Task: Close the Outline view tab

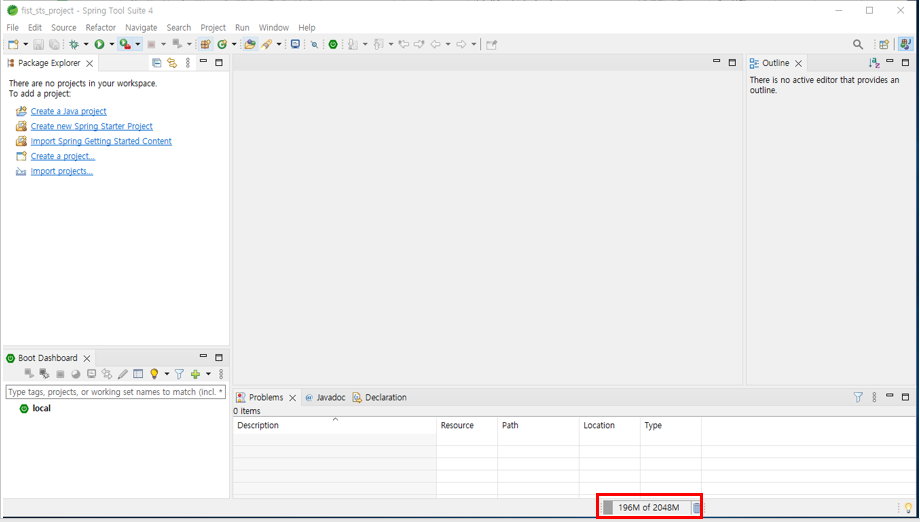Action: [798, 63]
